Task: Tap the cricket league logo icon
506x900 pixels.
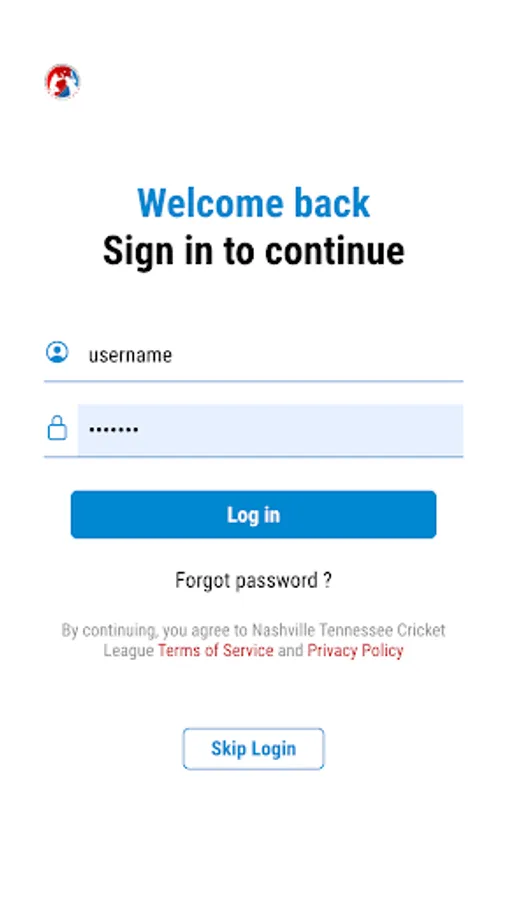Action: coord(63,82)
